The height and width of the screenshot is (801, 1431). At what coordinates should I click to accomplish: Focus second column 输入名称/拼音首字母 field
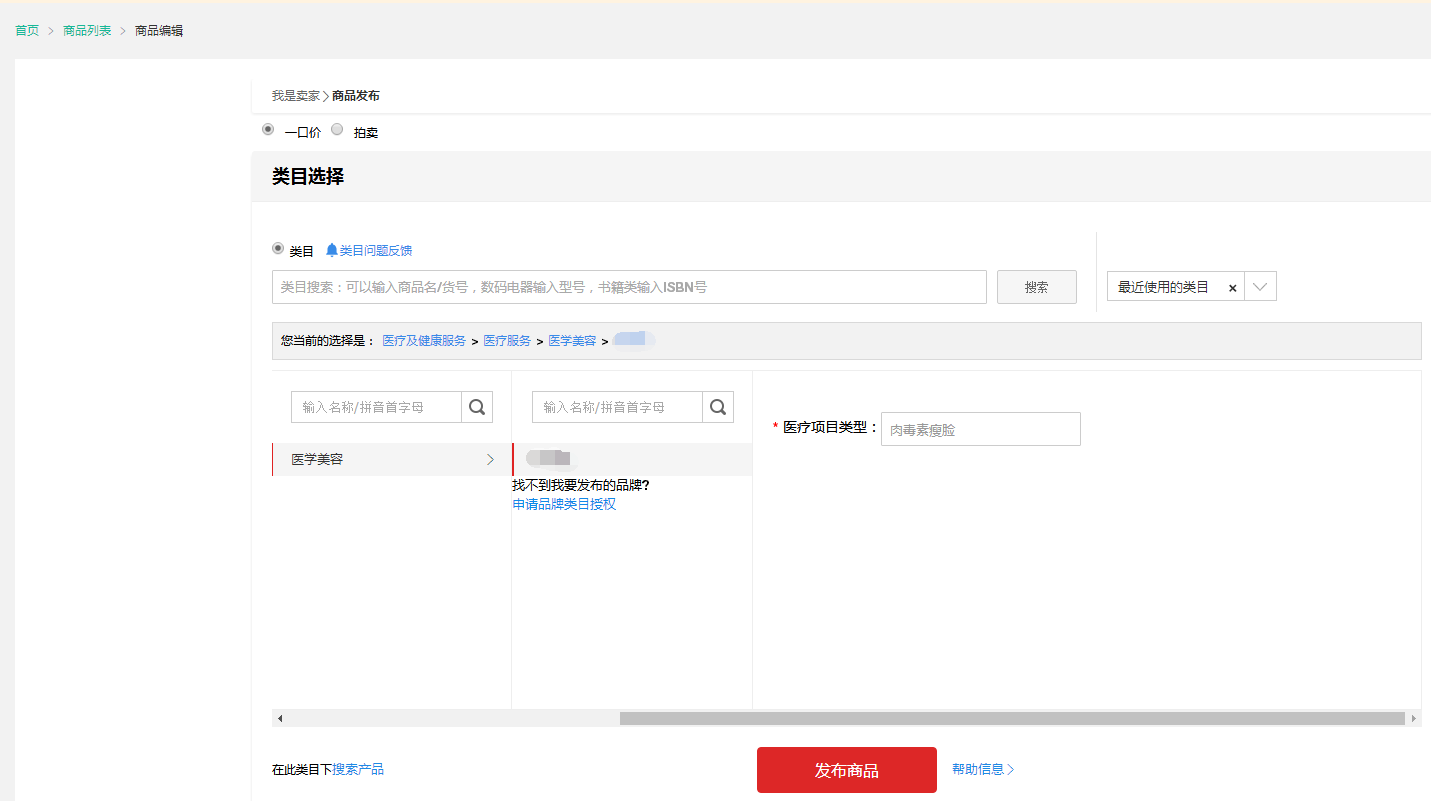(x=617, y=407)
